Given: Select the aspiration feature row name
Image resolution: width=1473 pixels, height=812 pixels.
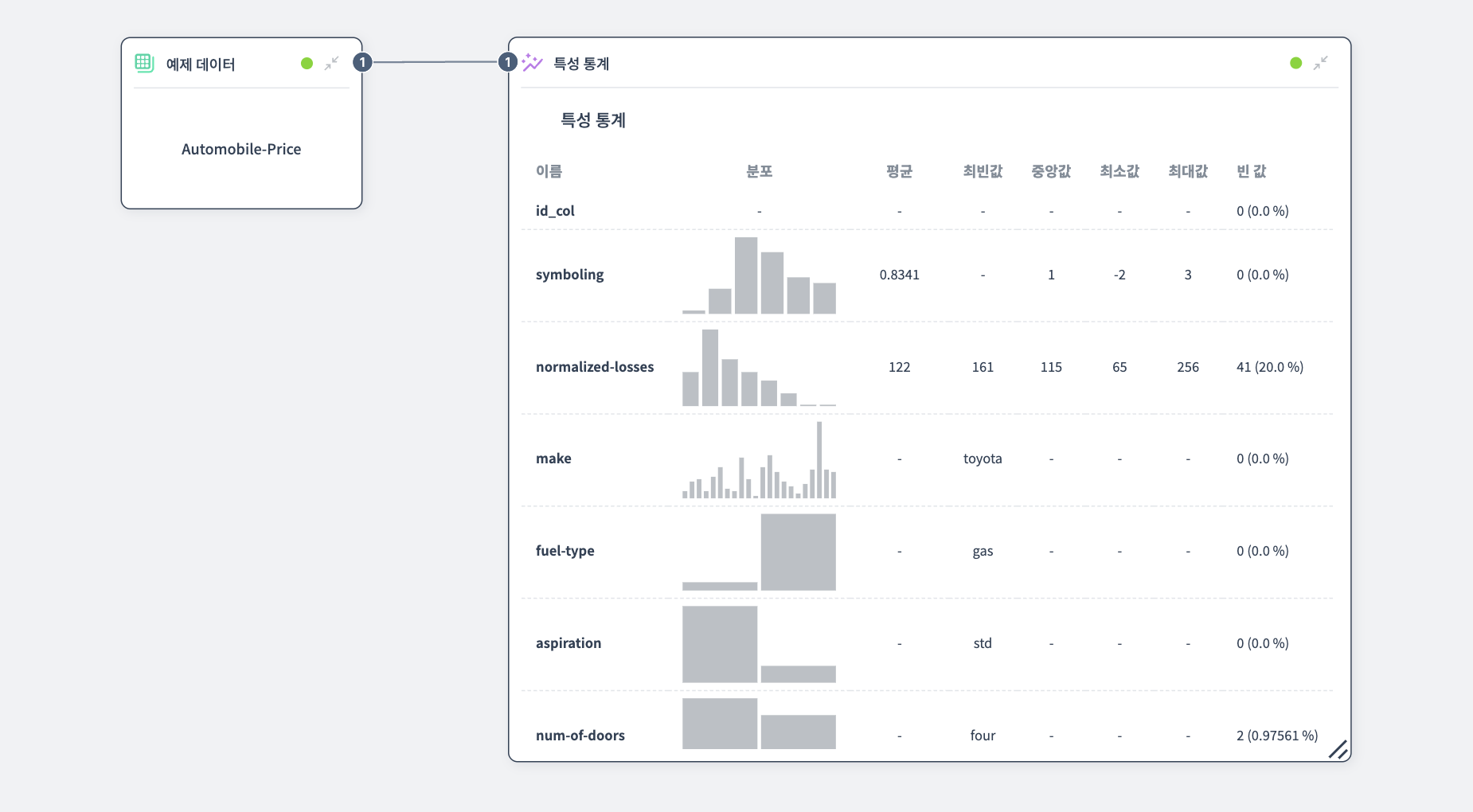Looking at the screenshot, I should (568, 643).
